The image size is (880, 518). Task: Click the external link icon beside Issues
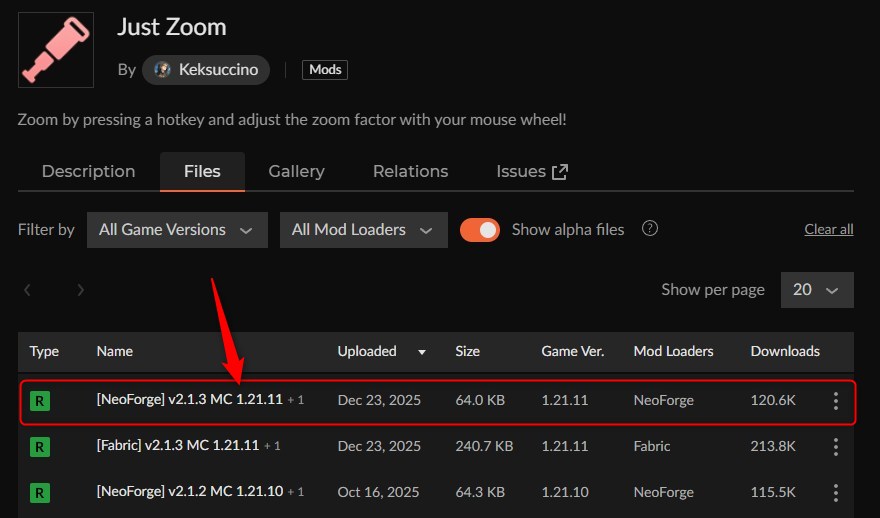(560, 172)
